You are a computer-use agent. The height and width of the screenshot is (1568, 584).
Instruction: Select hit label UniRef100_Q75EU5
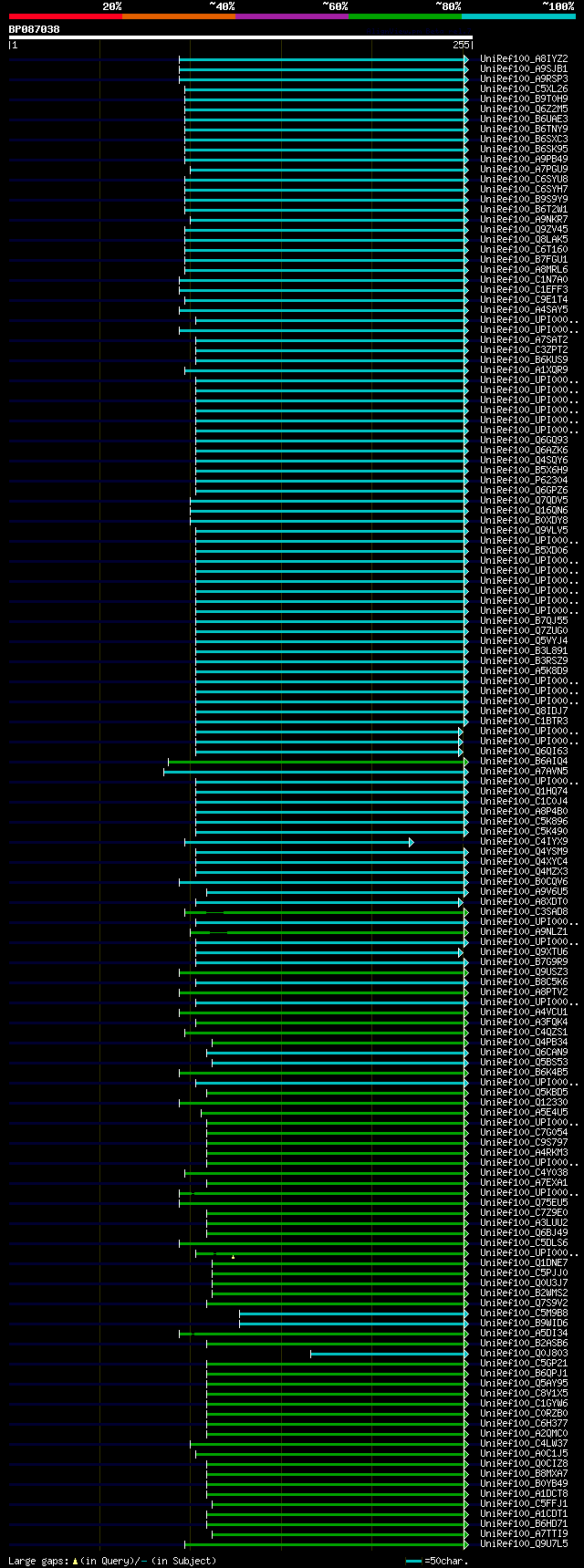pos(524,1203)
